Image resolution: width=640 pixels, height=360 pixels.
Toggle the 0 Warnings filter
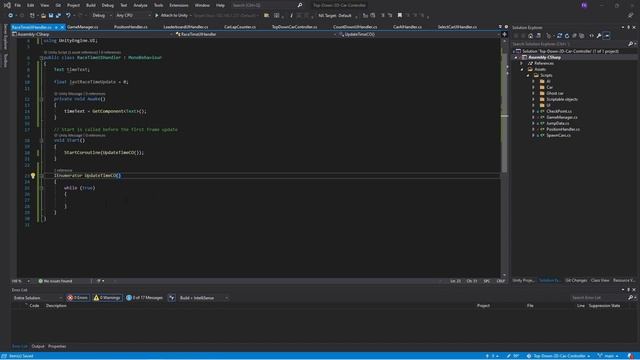click(x=107, y=298)
